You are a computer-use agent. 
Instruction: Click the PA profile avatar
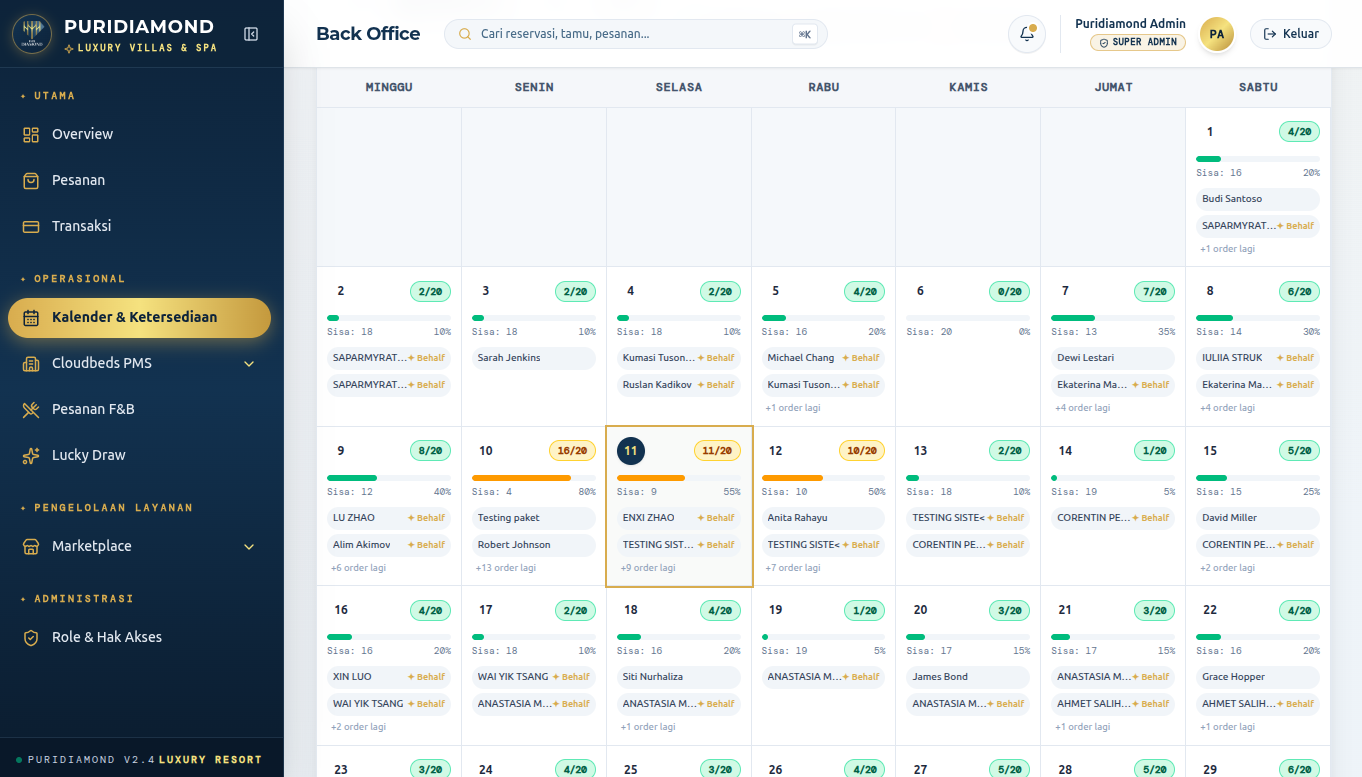click(1217, 34)
